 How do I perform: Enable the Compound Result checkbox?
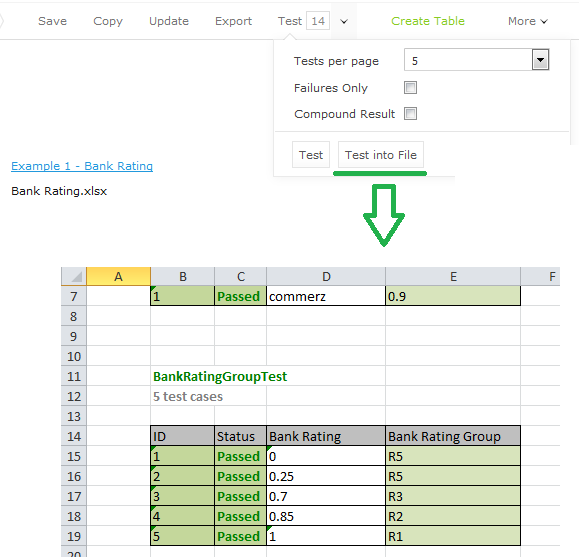[410, 114]
